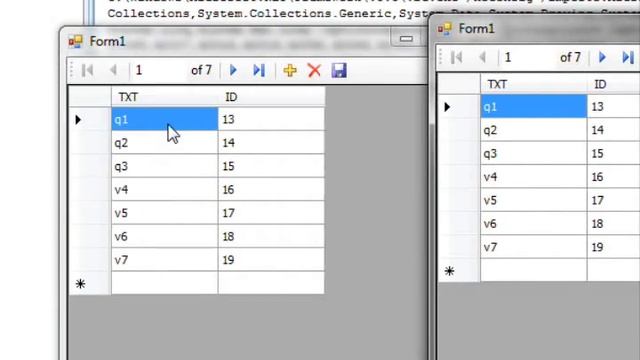
Task: Click empty new-row TXT cell in right Form1
Action: pyautogui.click(x=533, y=270)
